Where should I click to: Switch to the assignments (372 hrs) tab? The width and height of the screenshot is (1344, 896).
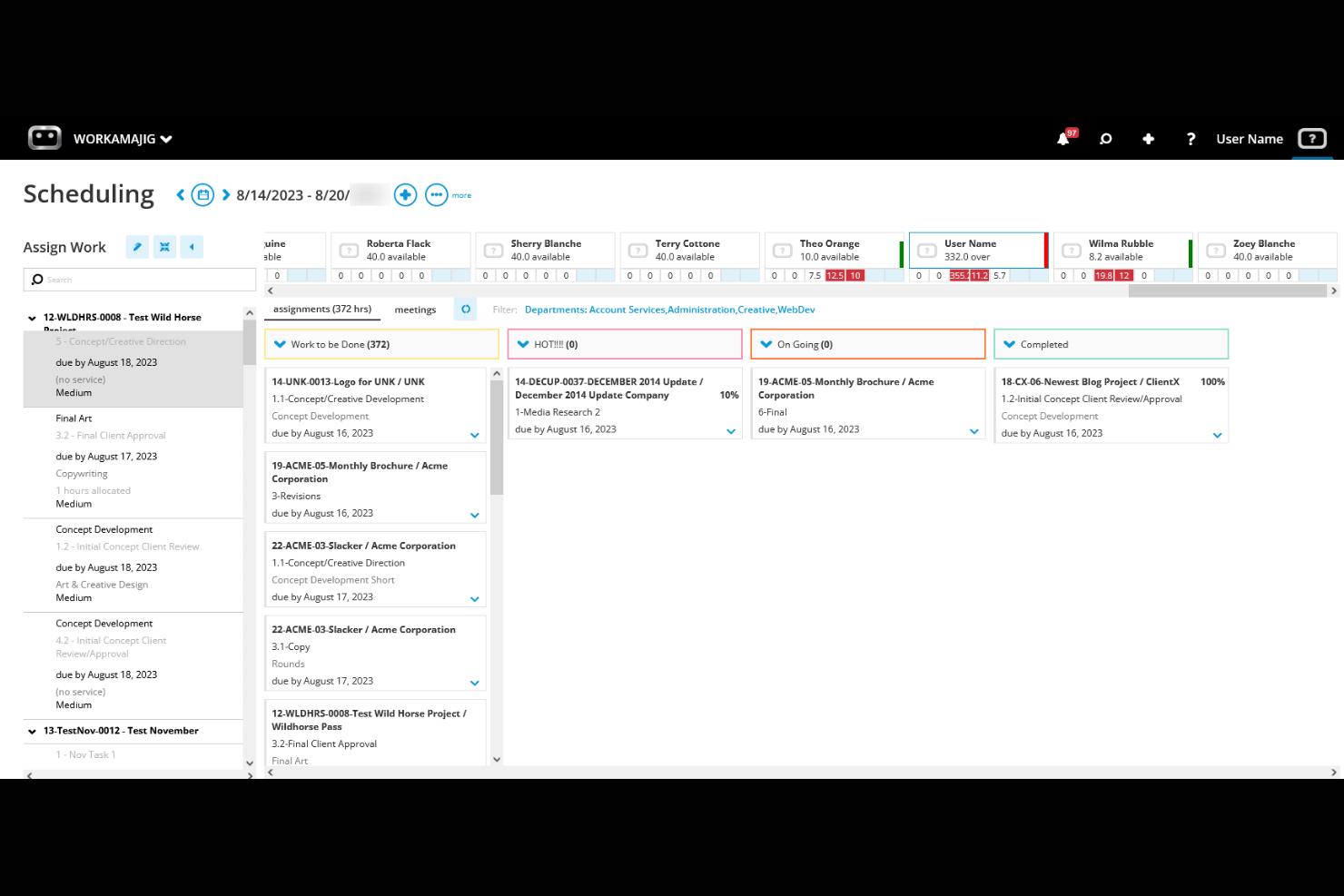coord(322,310)
